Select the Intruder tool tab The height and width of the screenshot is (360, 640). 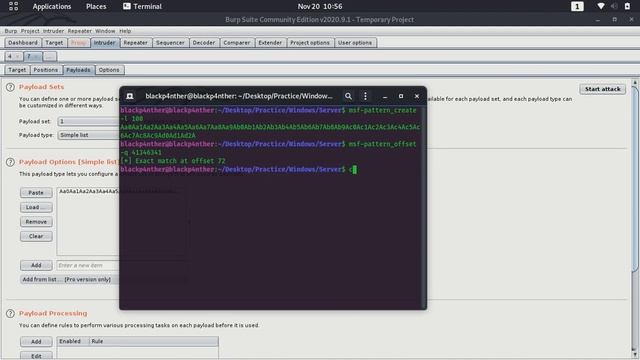point(104,43)
